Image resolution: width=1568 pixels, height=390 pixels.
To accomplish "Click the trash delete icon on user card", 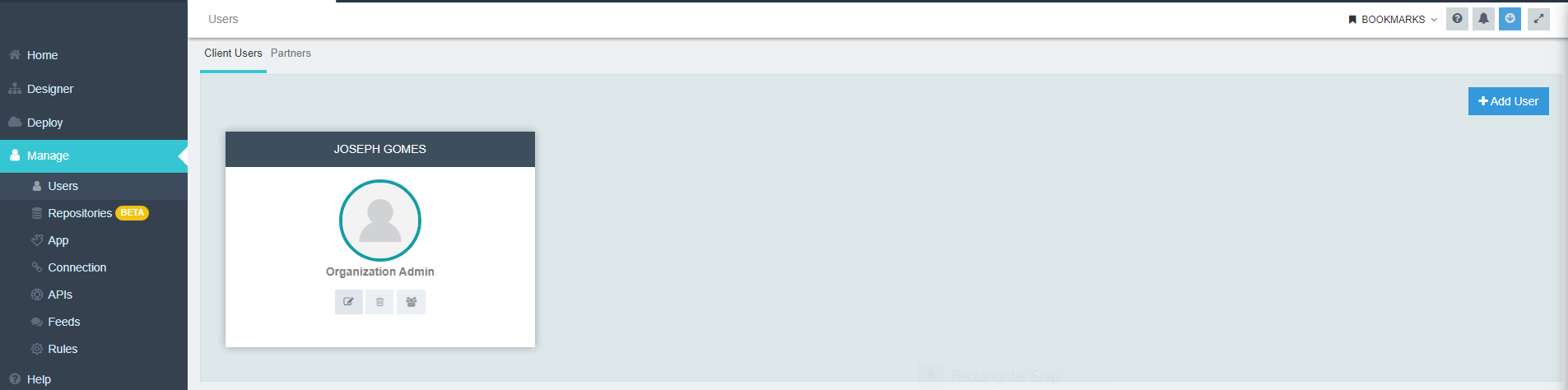I will (x=379, y=302).
